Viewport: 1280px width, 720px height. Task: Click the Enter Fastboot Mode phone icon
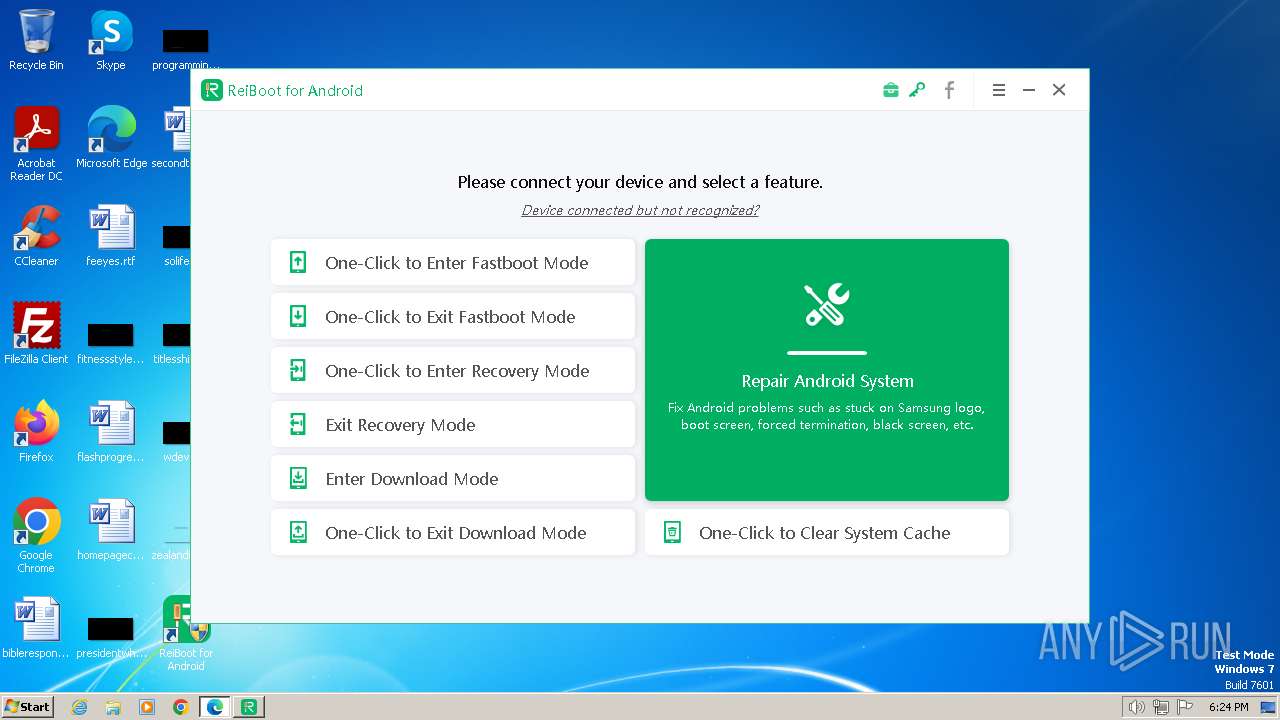298,262
